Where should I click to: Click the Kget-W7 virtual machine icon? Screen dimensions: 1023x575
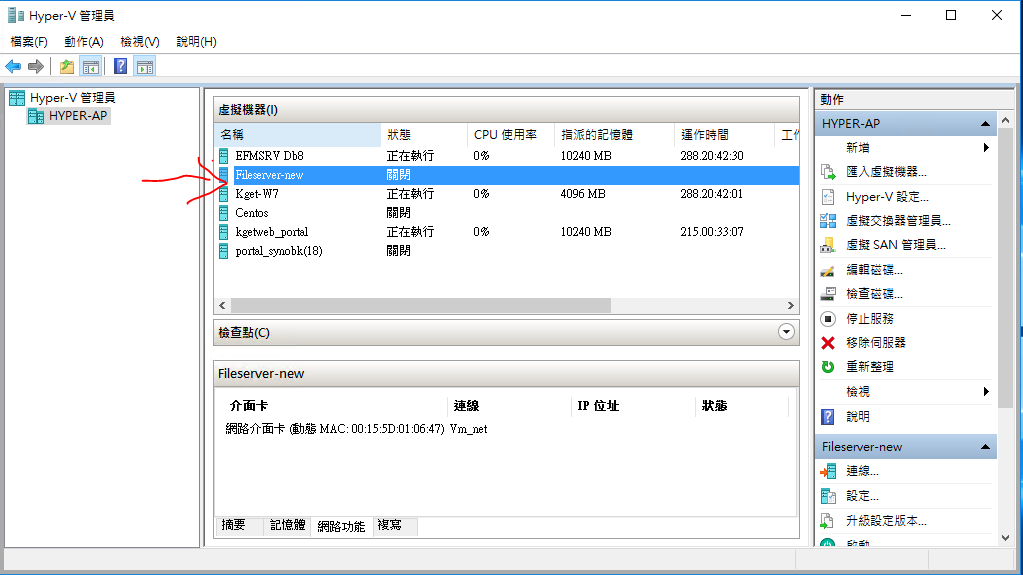click(224, 194)
